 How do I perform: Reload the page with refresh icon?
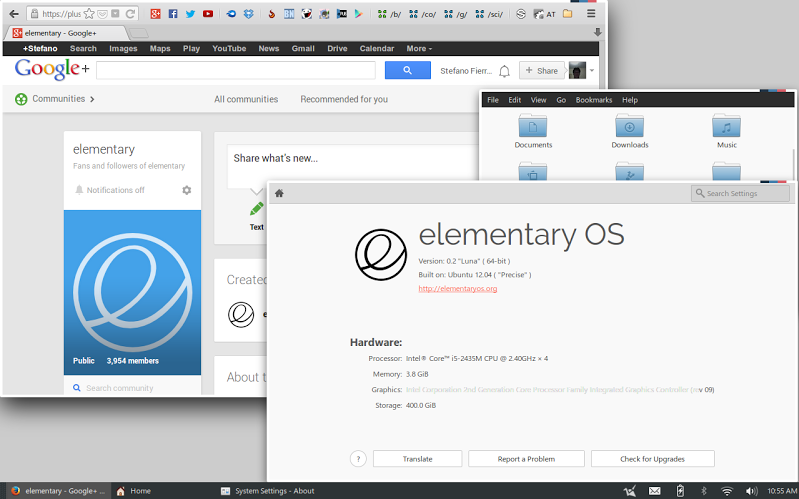tap(130, 14)
